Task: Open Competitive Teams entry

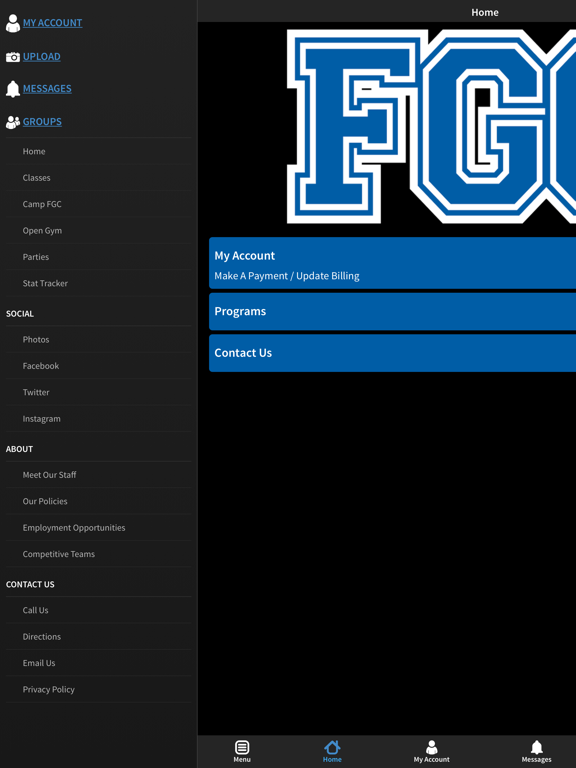Action: click(x=98, y=554)
